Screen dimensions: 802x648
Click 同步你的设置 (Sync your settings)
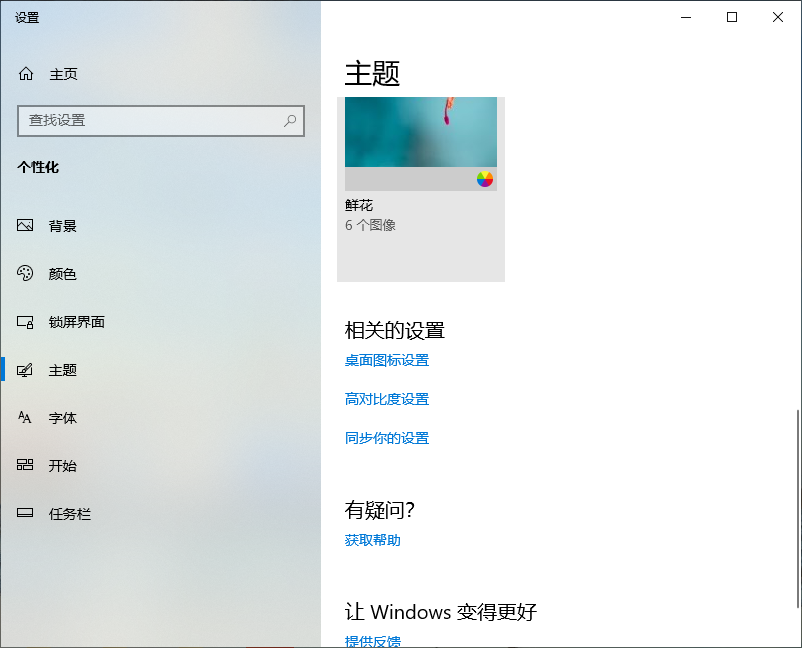(x=385, y=438)
